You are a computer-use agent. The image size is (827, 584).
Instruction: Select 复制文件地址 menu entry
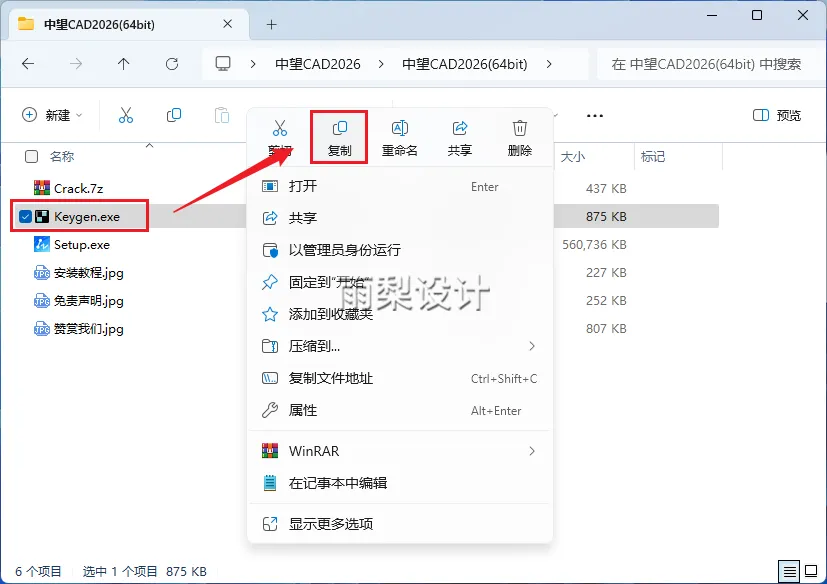click(x=400, y=378)
